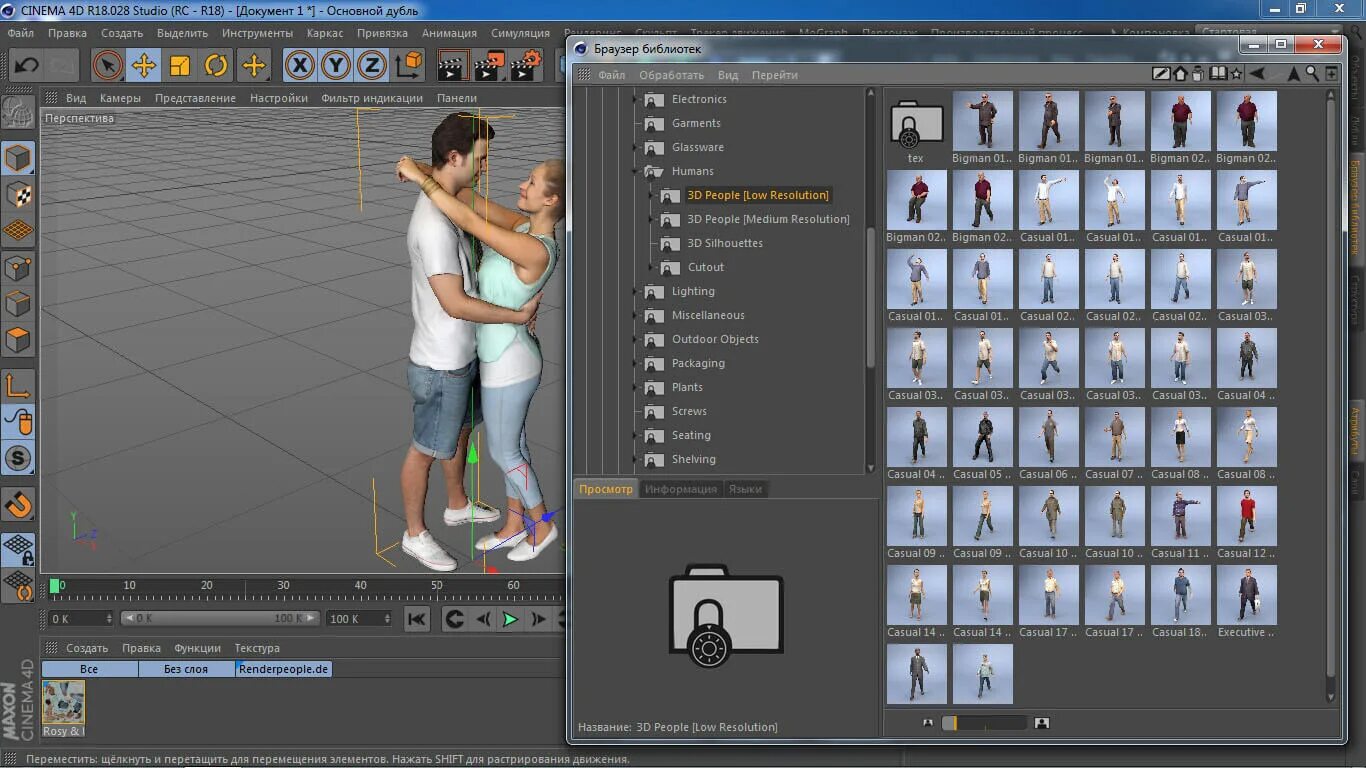
Task: Switch to the Информация tab
Action: (680, 489)
